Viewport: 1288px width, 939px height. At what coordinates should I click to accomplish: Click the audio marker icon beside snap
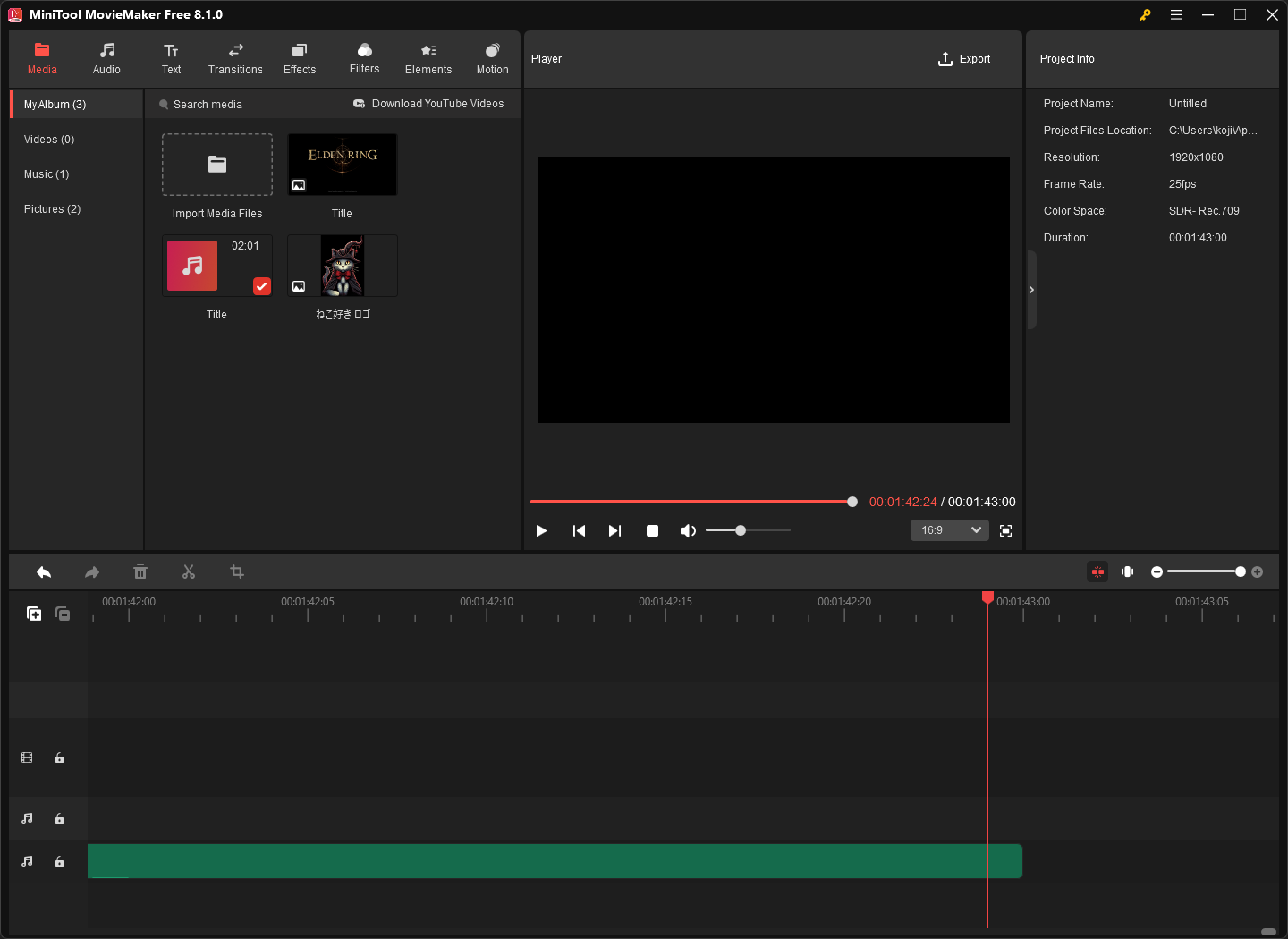point(1128,571)
